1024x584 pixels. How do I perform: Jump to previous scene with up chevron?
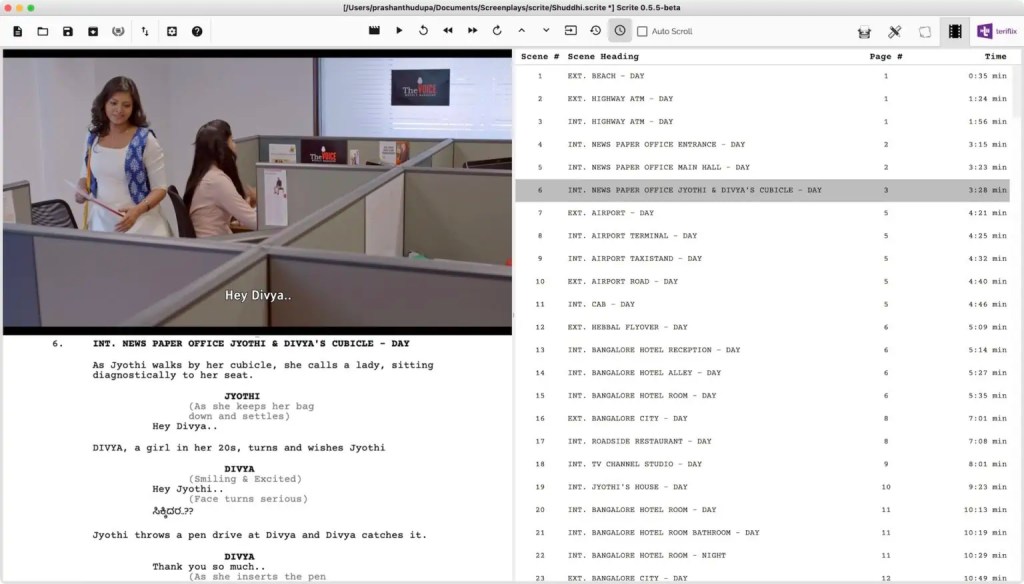coord(521,31)
